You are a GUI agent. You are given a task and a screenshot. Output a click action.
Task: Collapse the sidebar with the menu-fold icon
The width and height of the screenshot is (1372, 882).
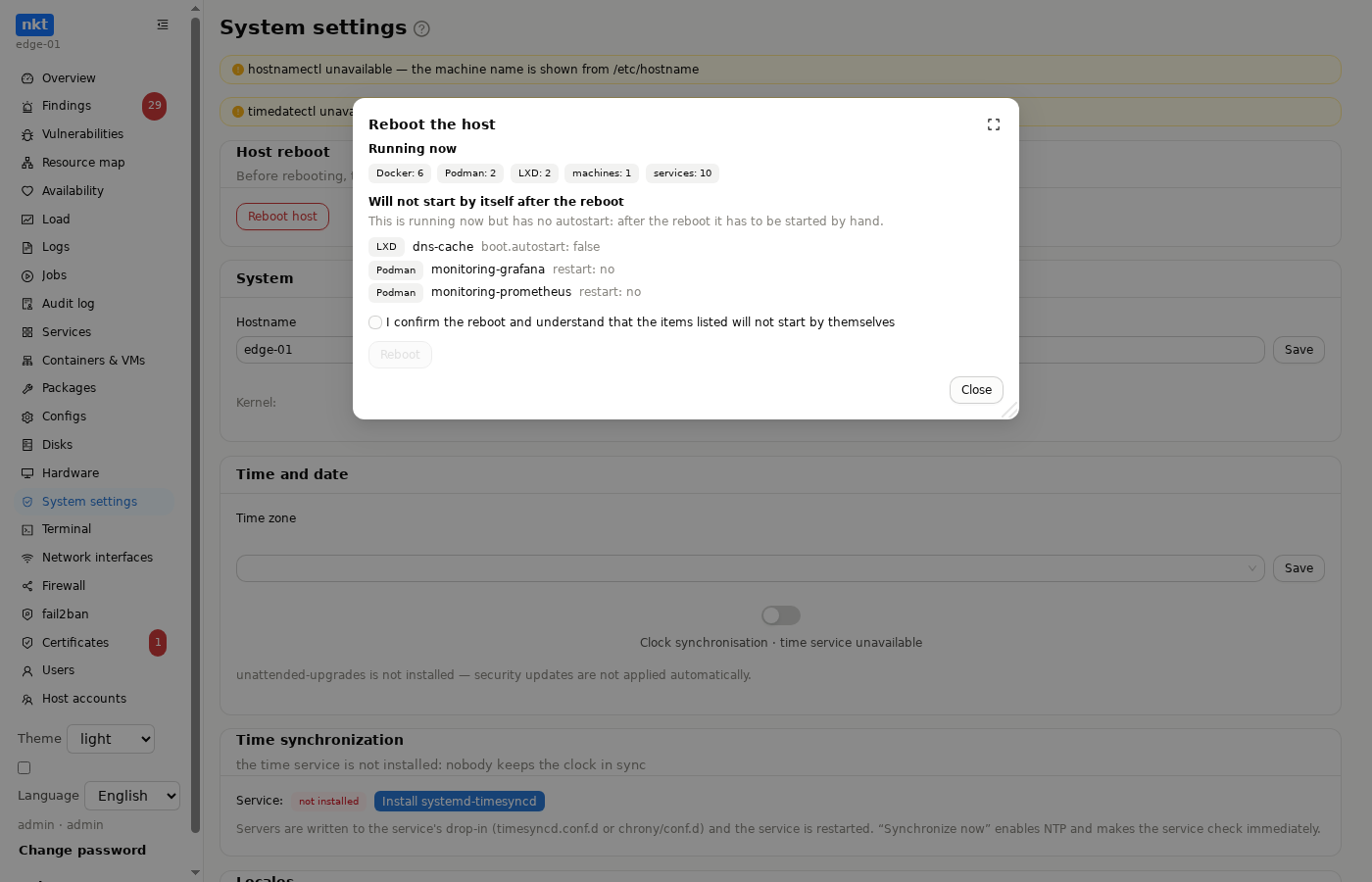(x=163, y=24)
